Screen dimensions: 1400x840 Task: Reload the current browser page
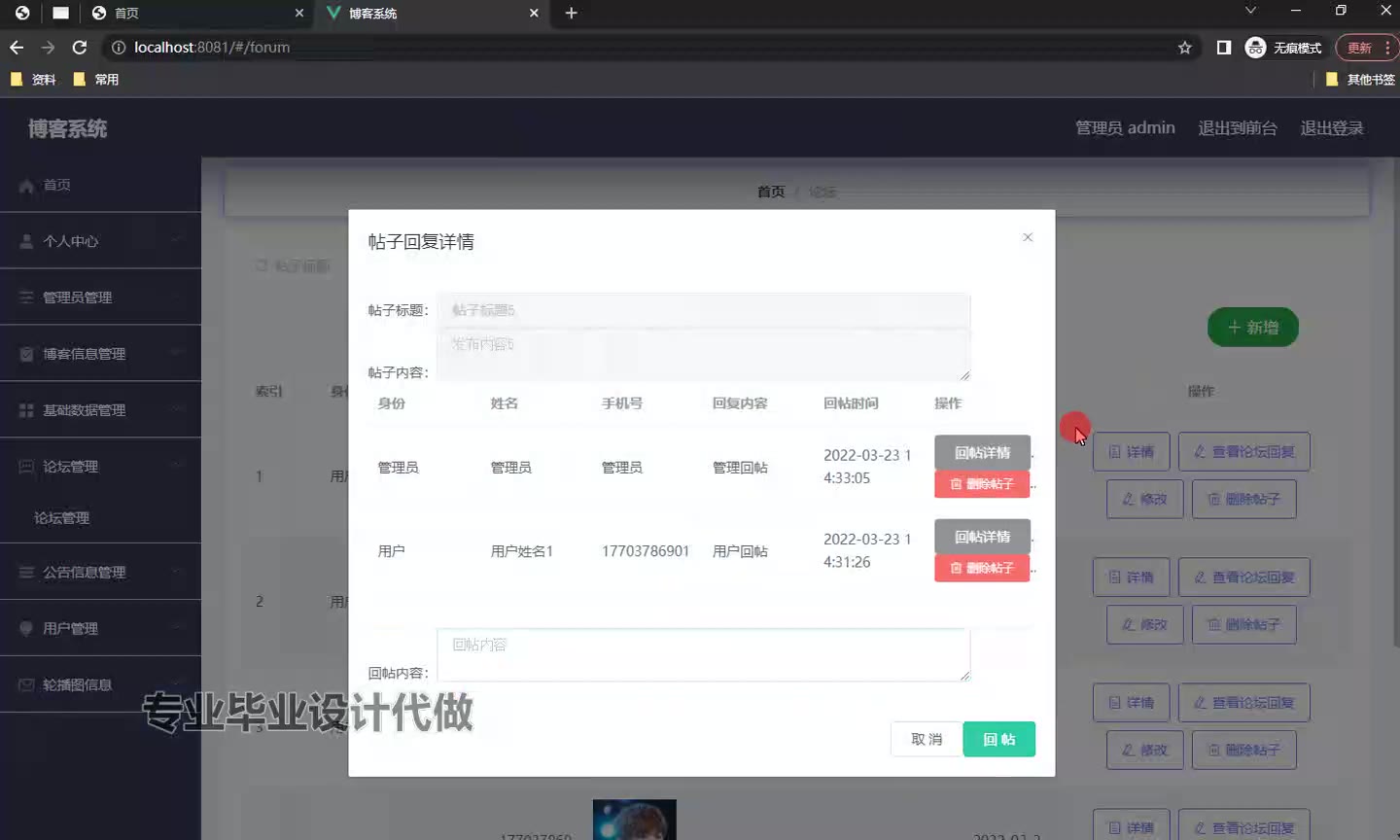[x=80, y=47]
